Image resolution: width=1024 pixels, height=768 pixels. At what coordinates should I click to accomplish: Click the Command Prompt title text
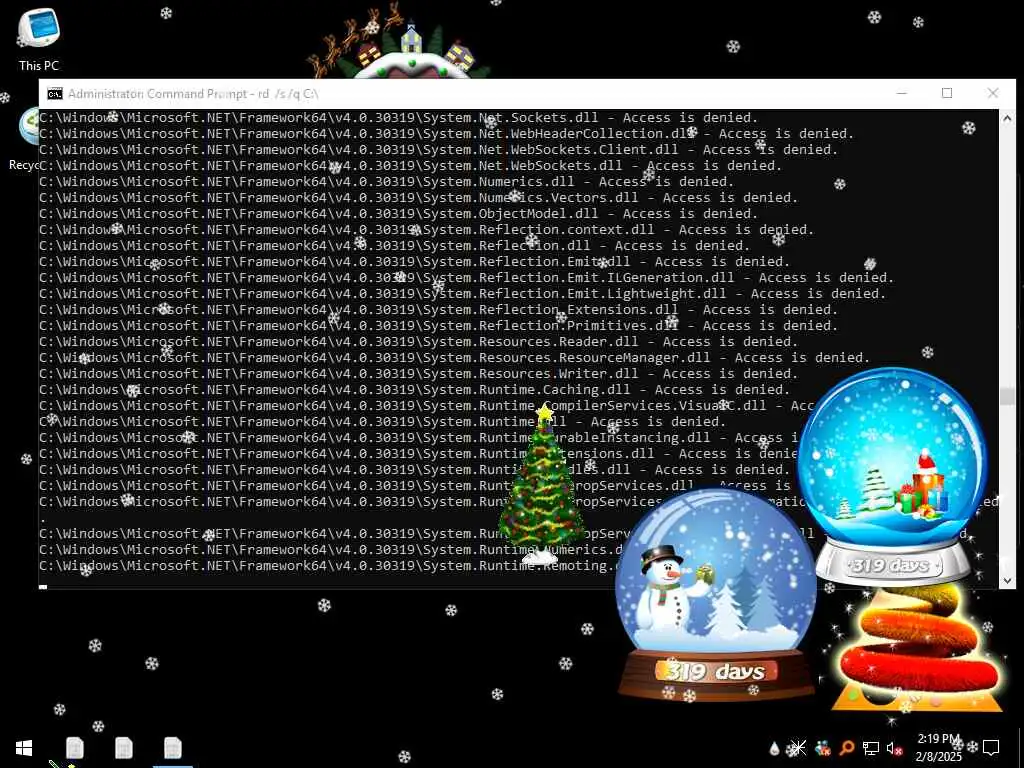tap(193, 94)
